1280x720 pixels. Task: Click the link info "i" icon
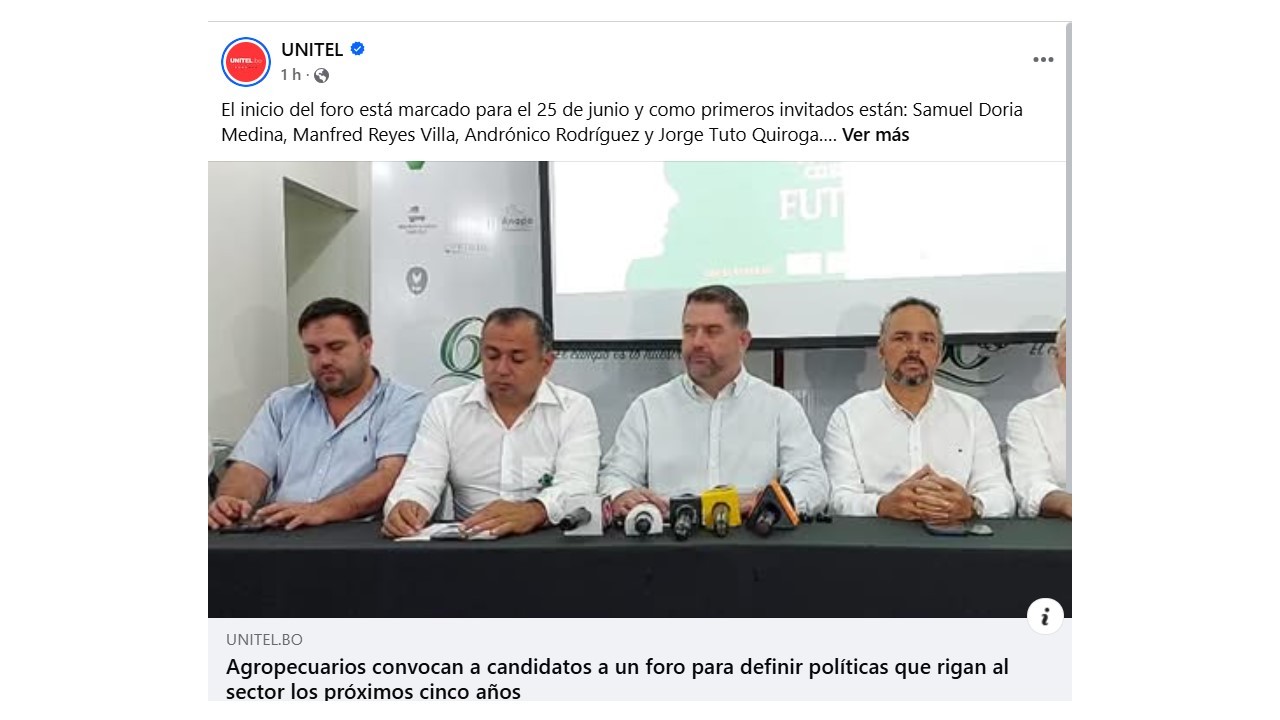pyautogui.click(x=1045, y=616)
